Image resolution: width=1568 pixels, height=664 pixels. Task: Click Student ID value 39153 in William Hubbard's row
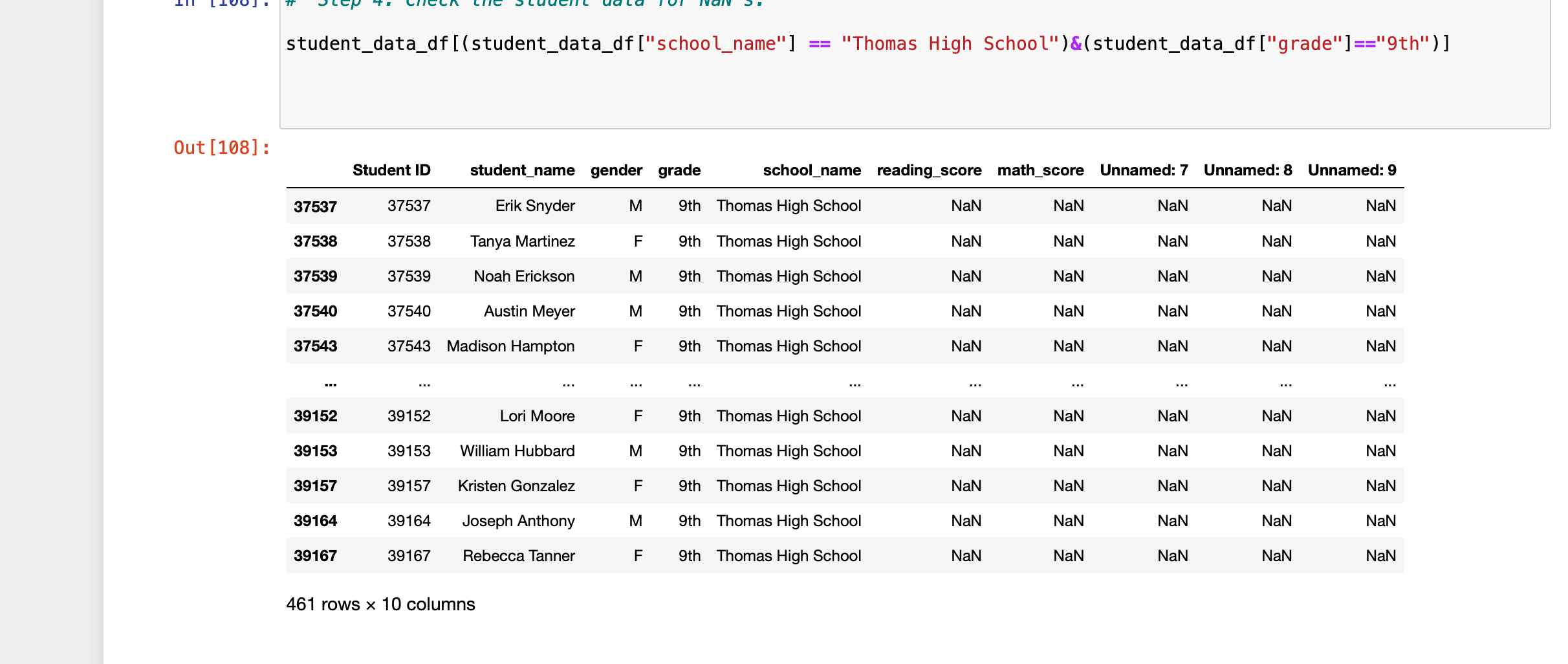pos(409,451)
